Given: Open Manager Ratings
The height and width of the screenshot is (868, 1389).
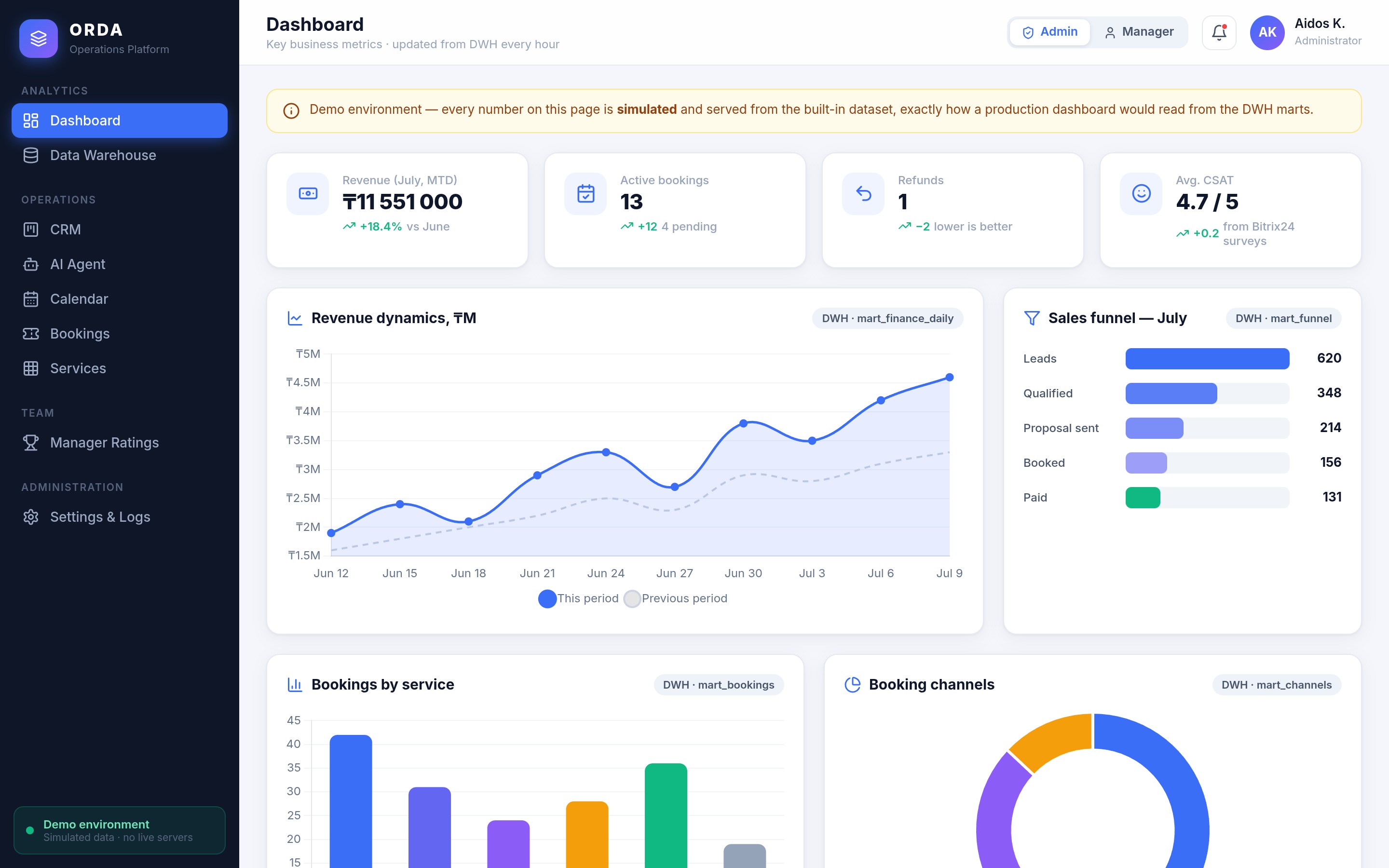Looking at the screenshot, I should click(x=120, y=443).
